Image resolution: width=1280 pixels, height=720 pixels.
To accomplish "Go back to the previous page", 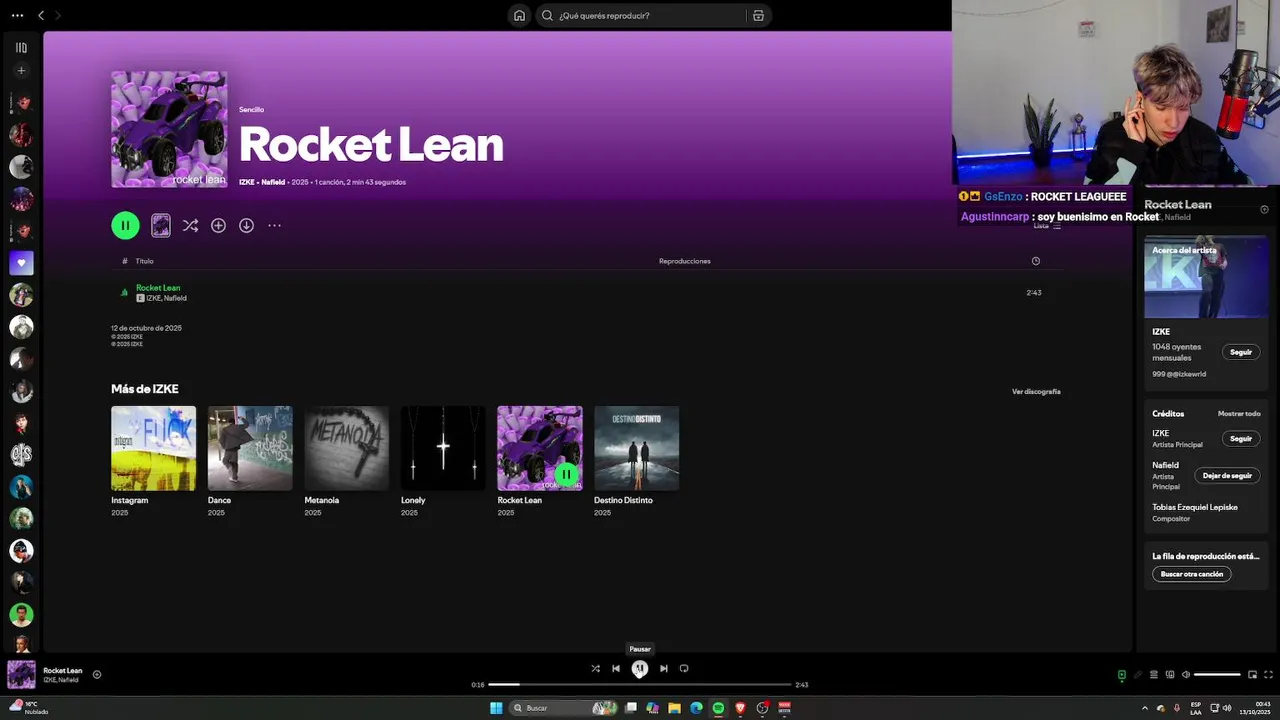I will point(41,15).
